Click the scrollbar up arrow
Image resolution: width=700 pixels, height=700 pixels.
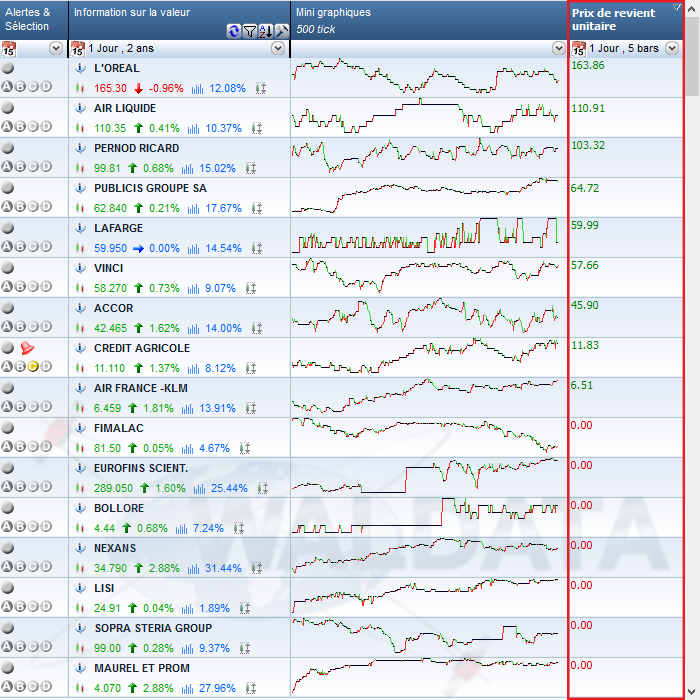point(692,8)
